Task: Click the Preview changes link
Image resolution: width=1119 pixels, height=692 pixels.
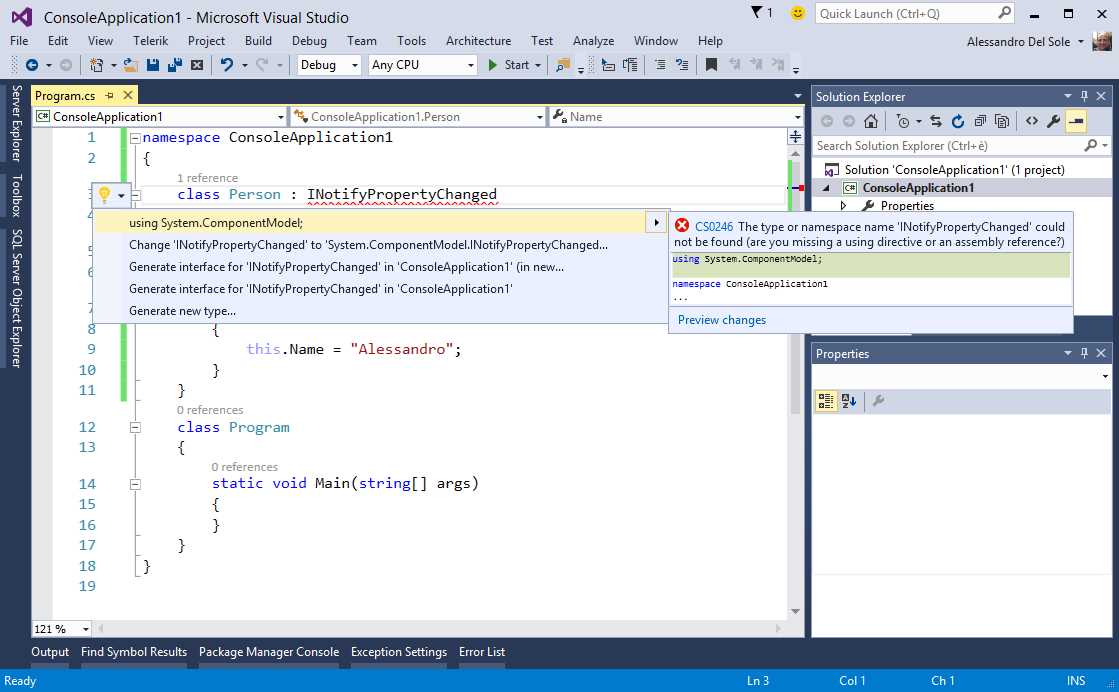Action: [721, 319]
